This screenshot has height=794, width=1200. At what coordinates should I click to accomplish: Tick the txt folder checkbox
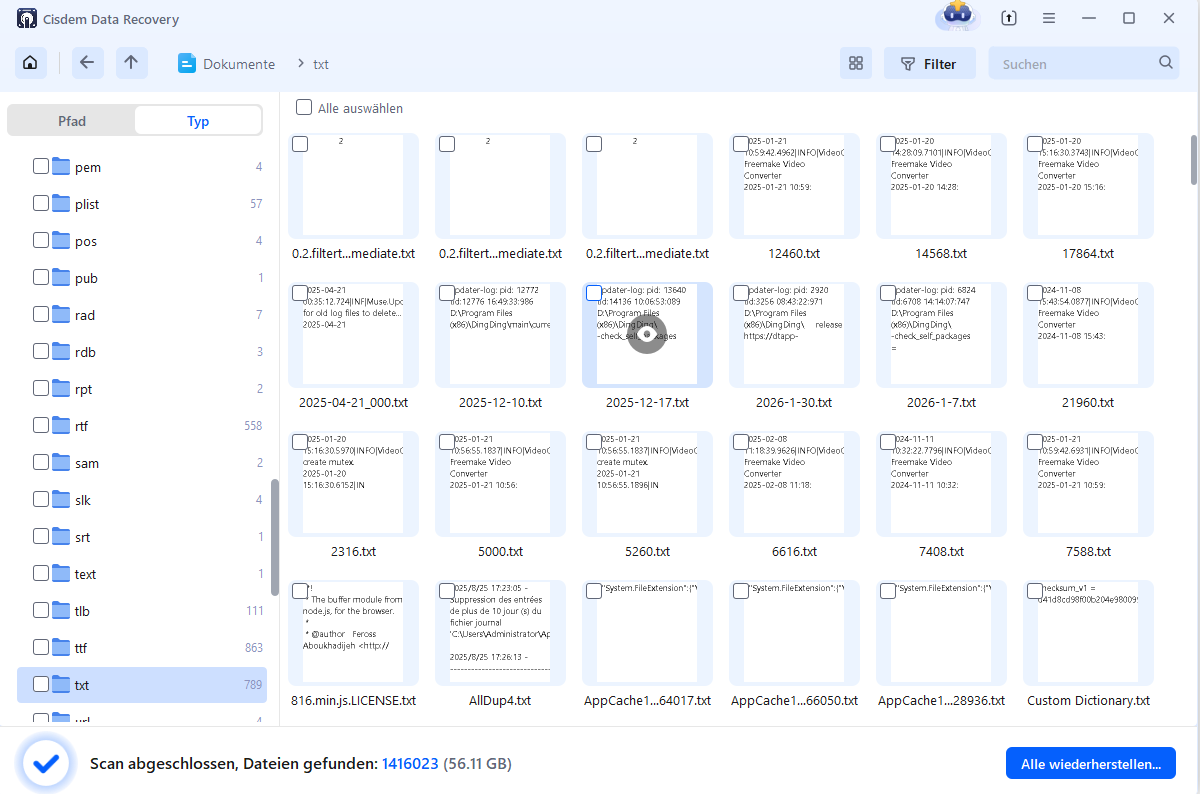click(x=41, y=684)
